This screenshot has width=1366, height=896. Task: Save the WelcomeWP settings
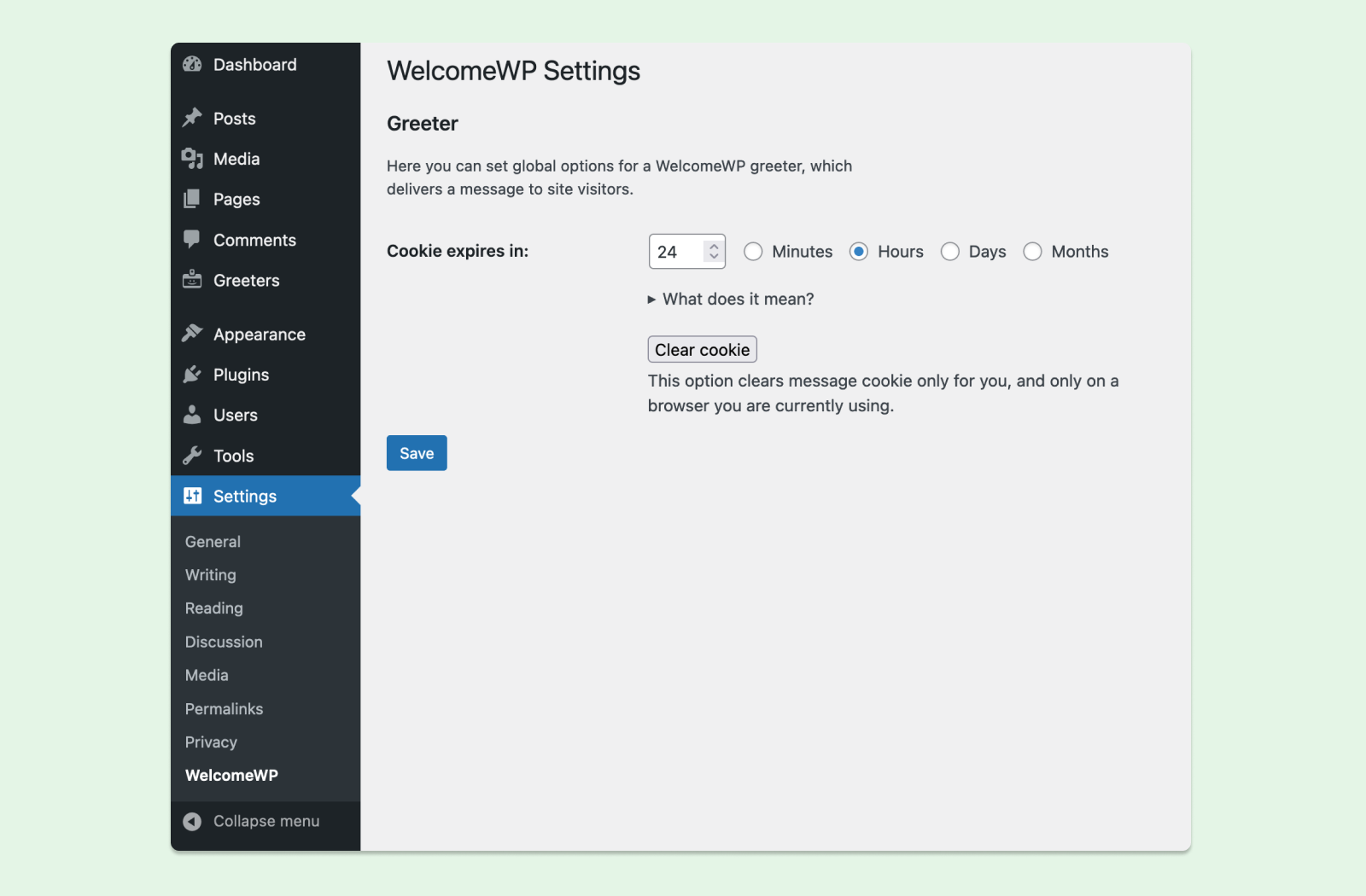tap(417, 453)
